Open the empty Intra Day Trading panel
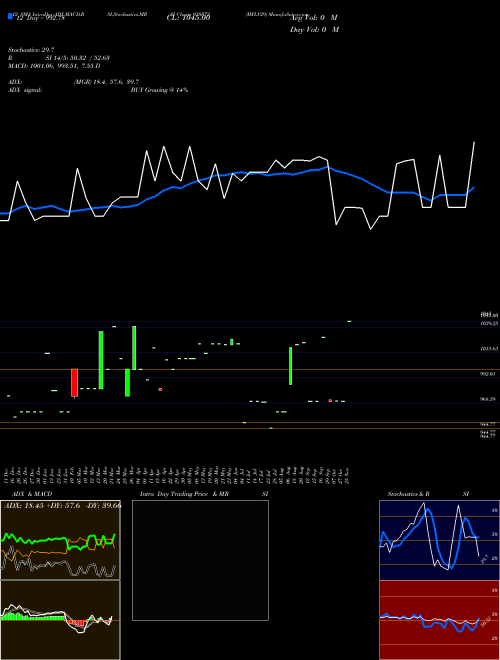The height and width of the screenshot is (660, 500). [200, 560]
